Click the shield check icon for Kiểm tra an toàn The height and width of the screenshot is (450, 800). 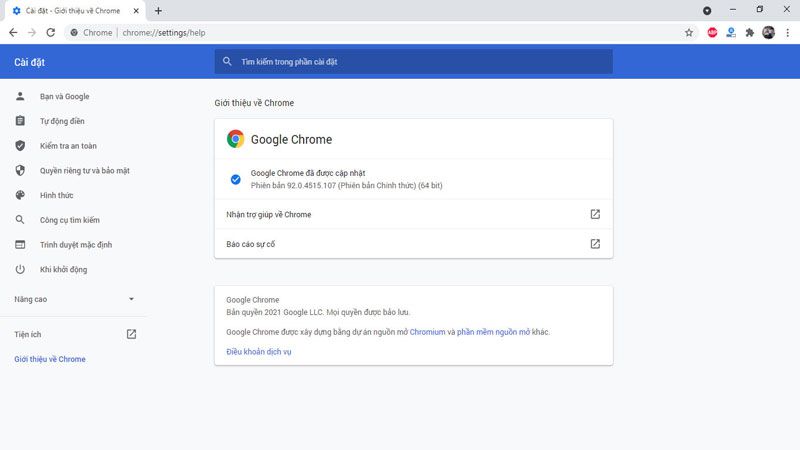click(x=20, y=146)
